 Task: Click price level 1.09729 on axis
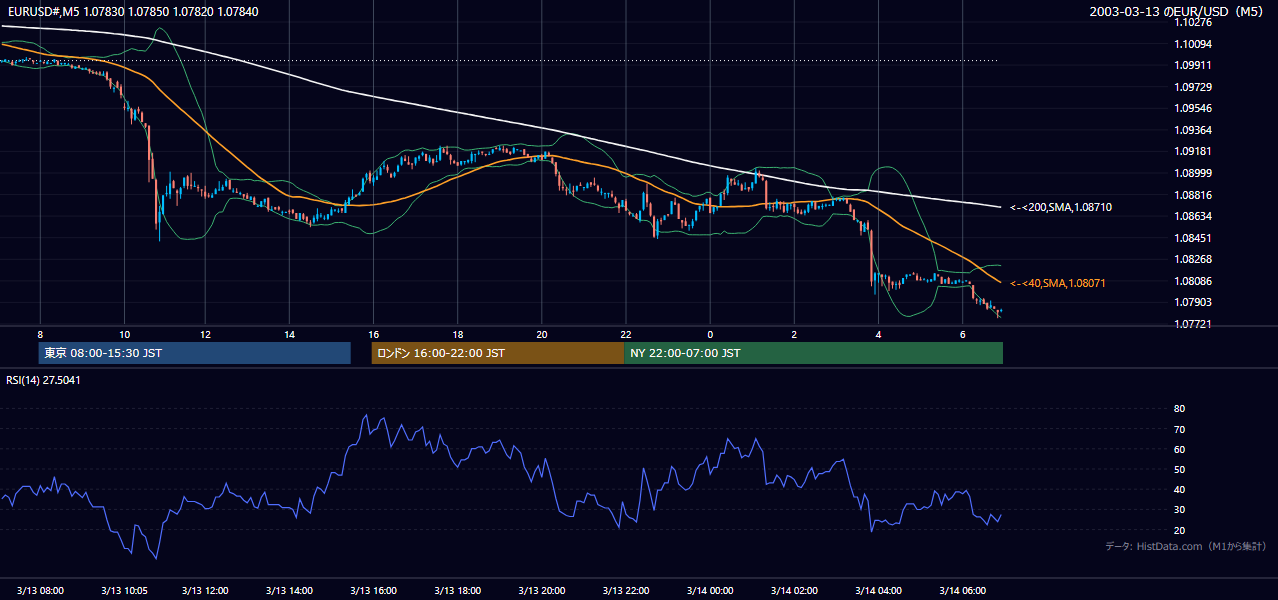tap(1194, 87)
